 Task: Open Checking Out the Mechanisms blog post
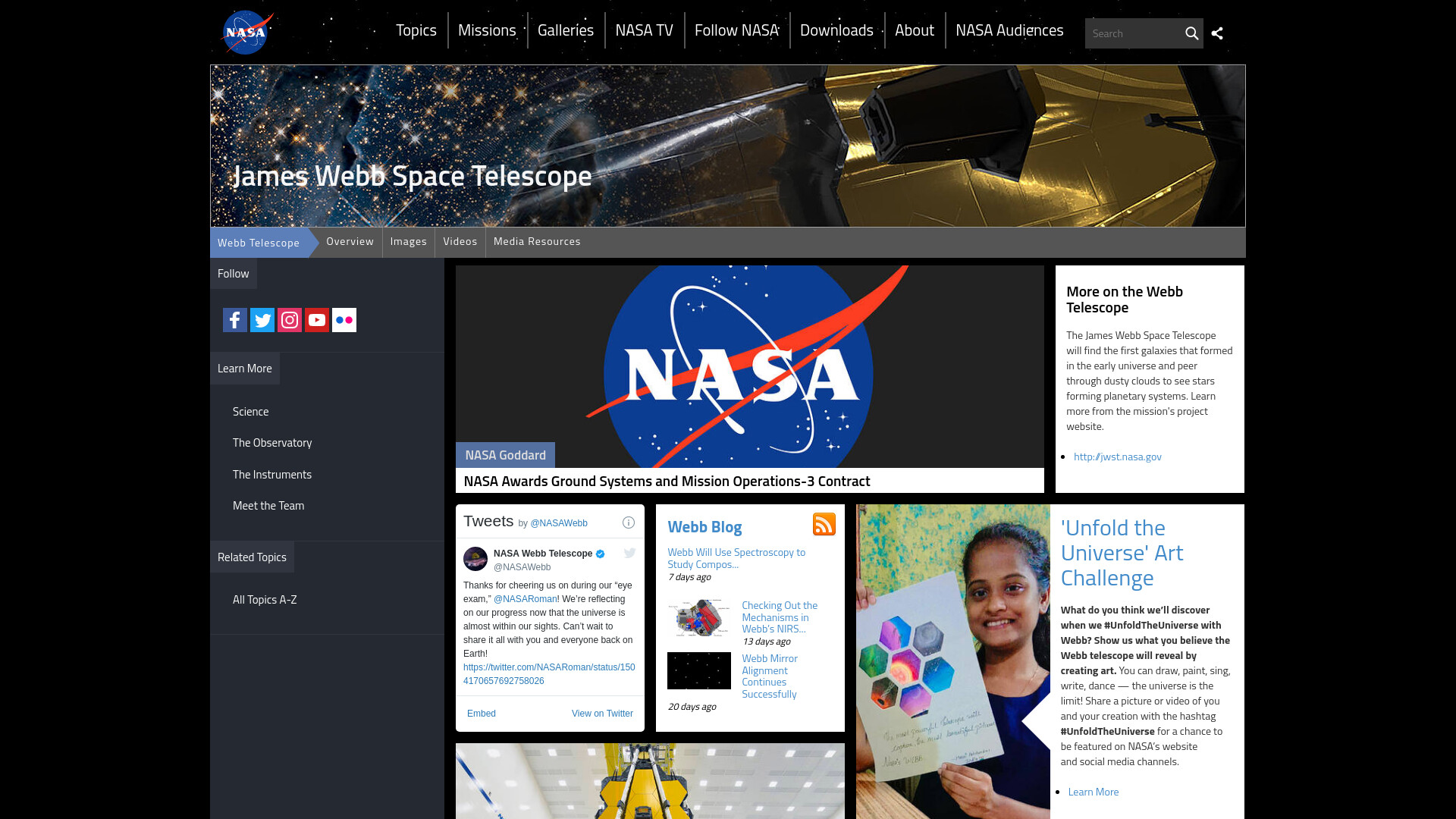(x=780, y=617)
